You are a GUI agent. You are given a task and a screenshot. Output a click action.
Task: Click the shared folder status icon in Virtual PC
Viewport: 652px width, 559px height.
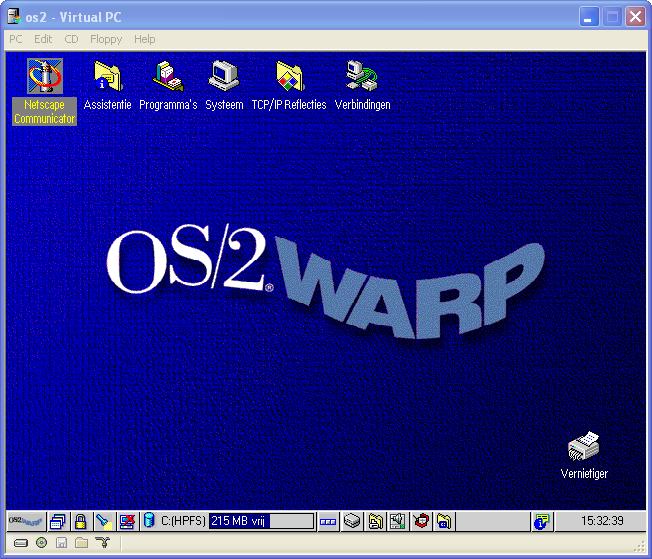(x=82, y=542)
